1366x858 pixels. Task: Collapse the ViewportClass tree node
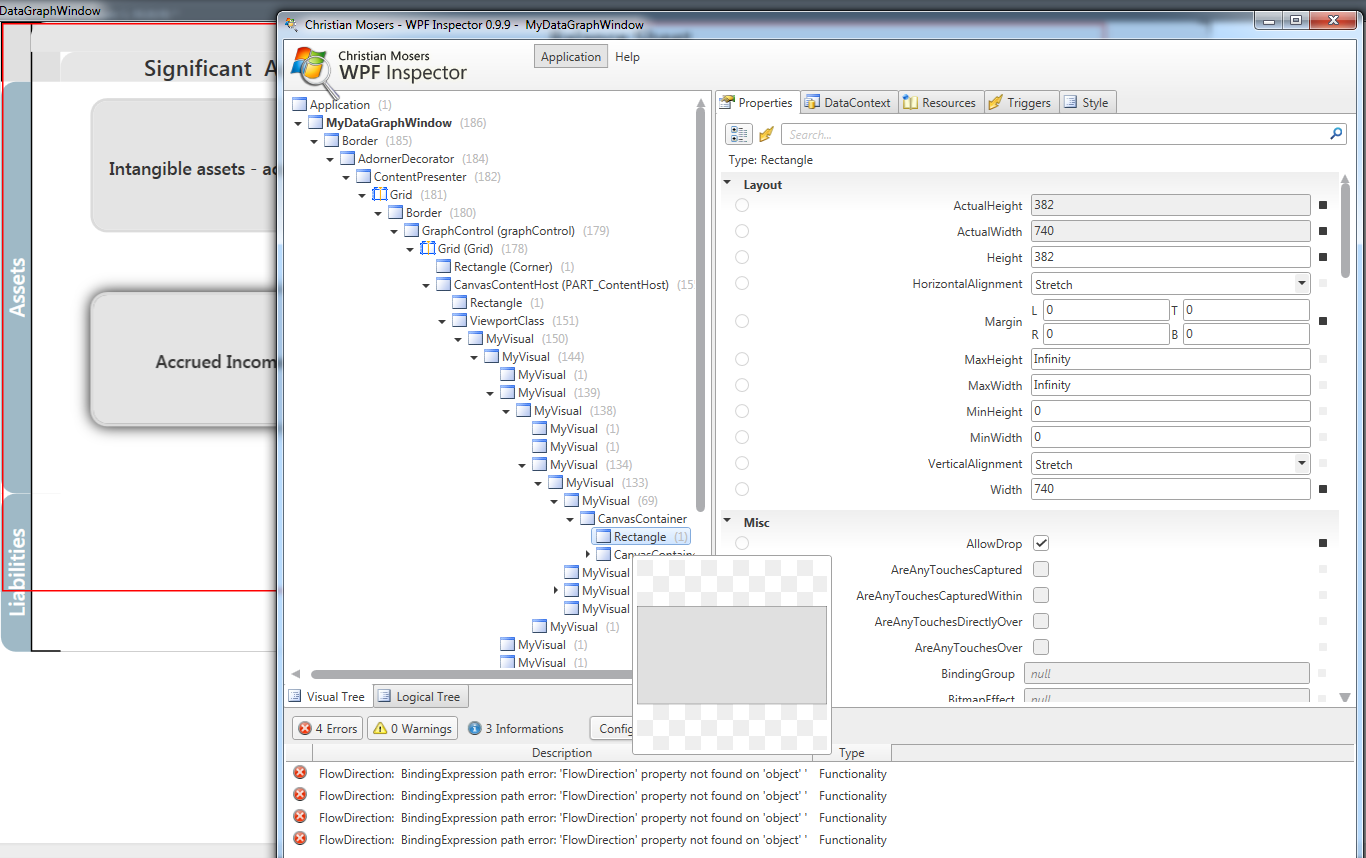[x=442, y=321]
